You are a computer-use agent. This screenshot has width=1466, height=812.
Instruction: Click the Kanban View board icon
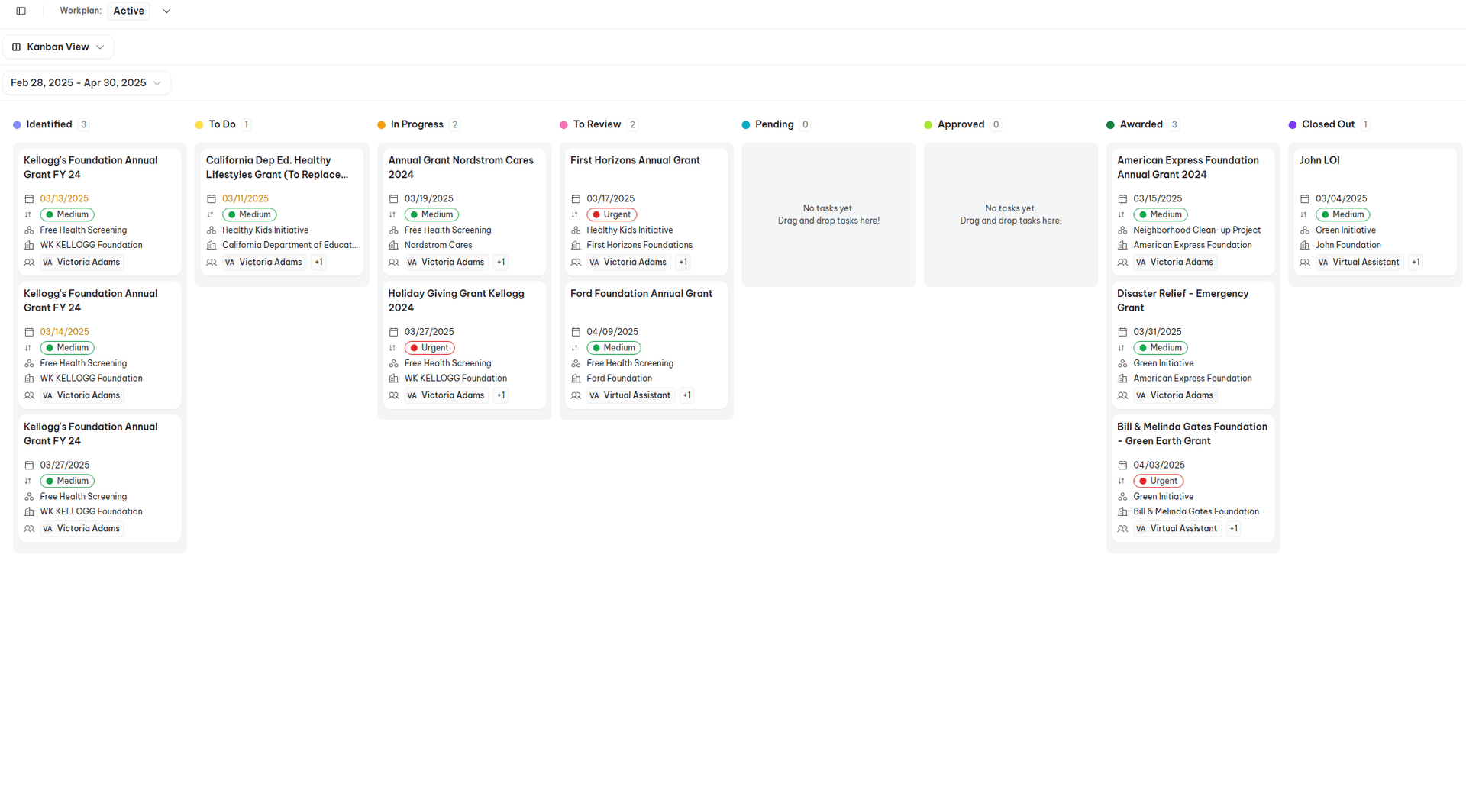[16, 47]
